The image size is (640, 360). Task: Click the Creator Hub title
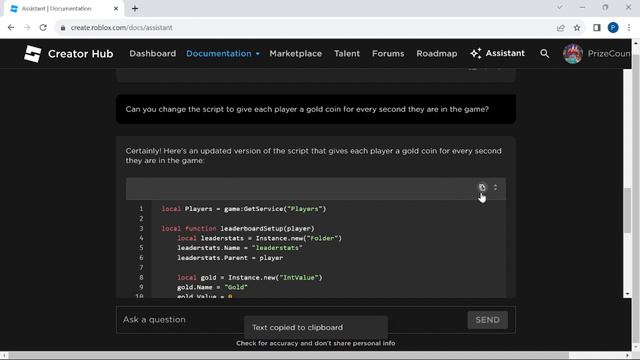80,54
